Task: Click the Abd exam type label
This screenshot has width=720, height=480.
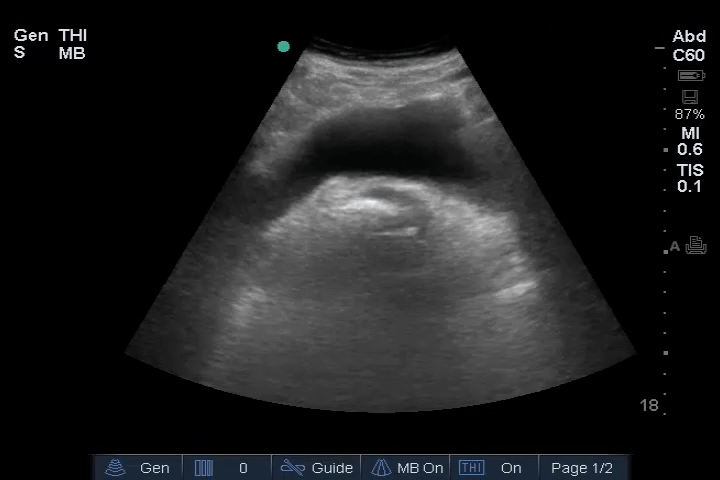Action: [x=689, y=37]
